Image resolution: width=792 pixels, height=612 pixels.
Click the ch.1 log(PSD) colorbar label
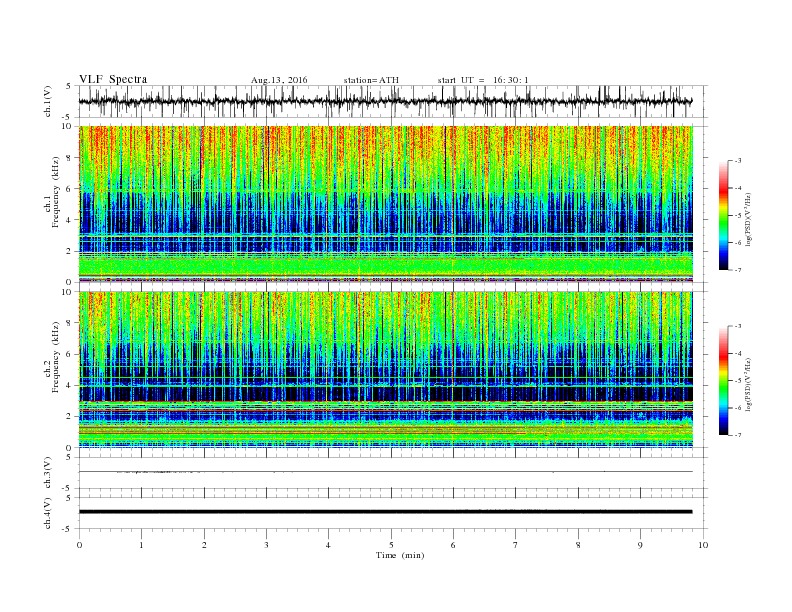click(748, 218)
